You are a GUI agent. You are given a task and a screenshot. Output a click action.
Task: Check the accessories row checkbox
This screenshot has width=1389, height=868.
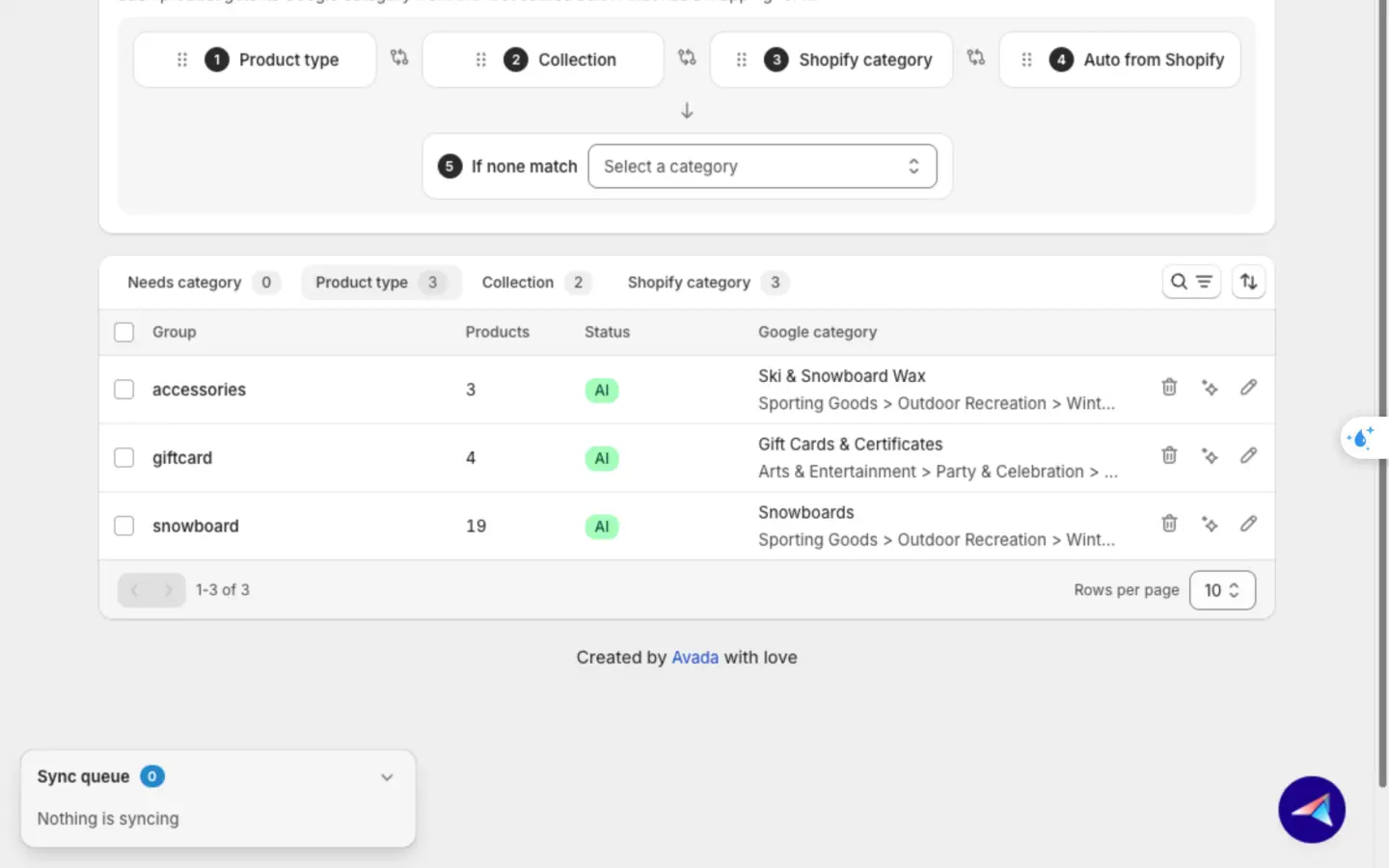[x=123, y=390]
